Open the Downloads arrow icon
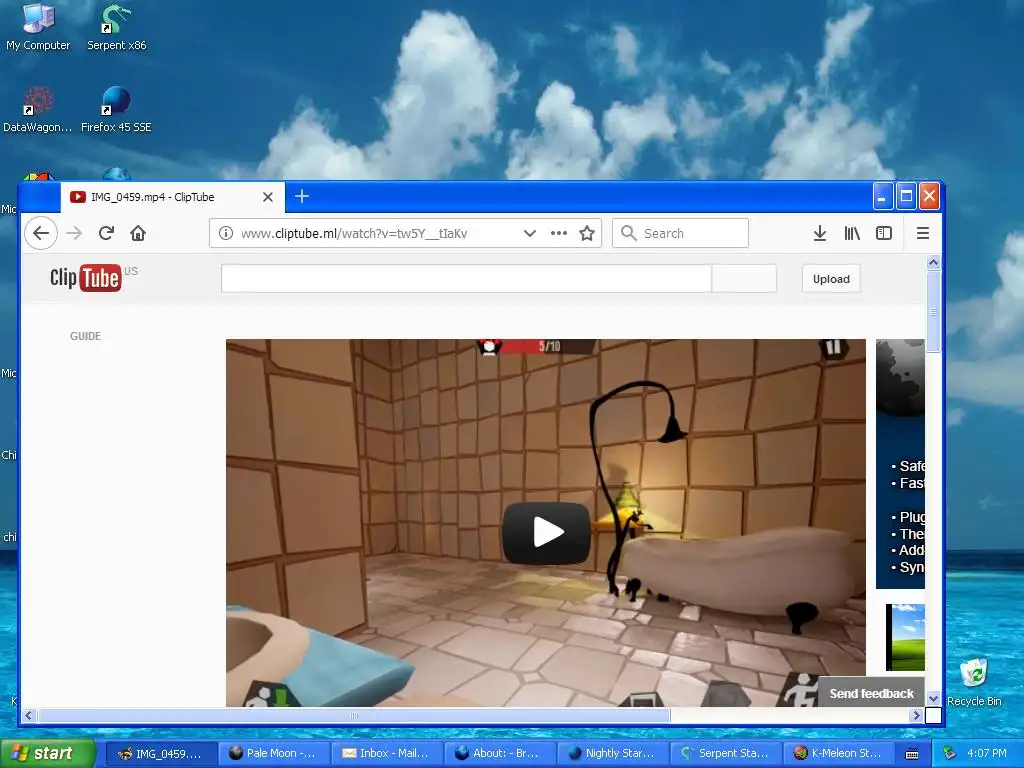 [x=820, y=233]
